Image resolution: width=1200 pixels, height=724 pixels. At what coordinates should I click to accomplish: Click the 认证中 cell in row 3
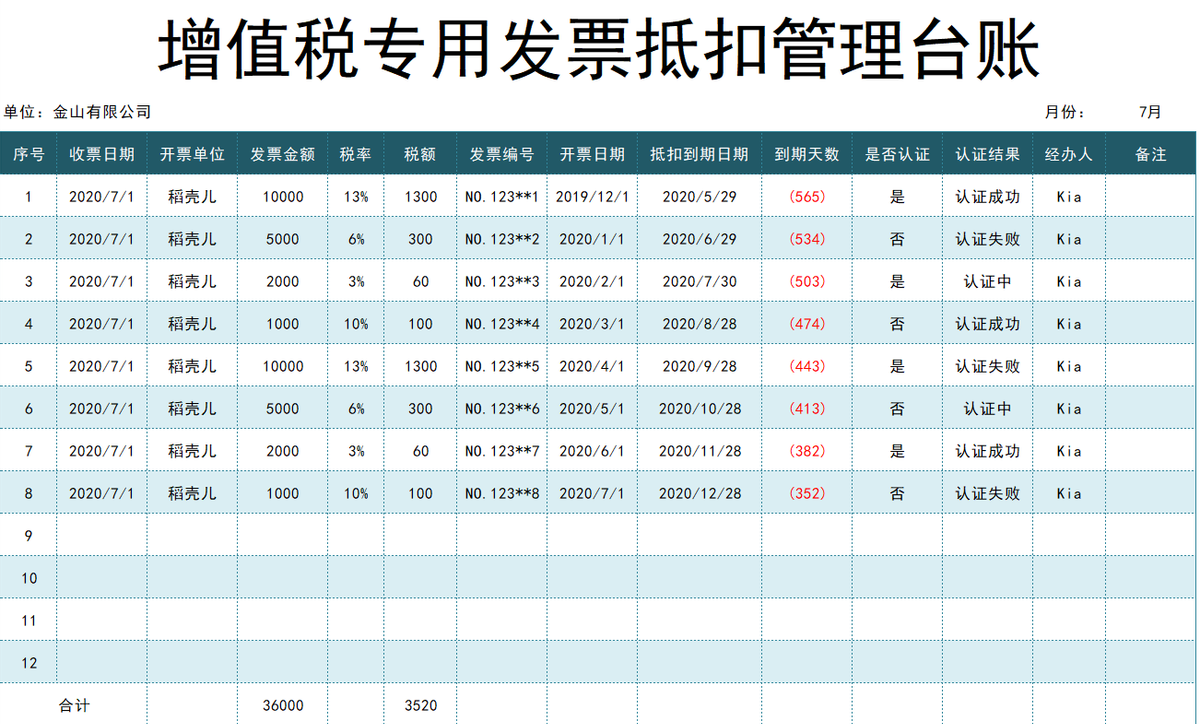[989, 281]
